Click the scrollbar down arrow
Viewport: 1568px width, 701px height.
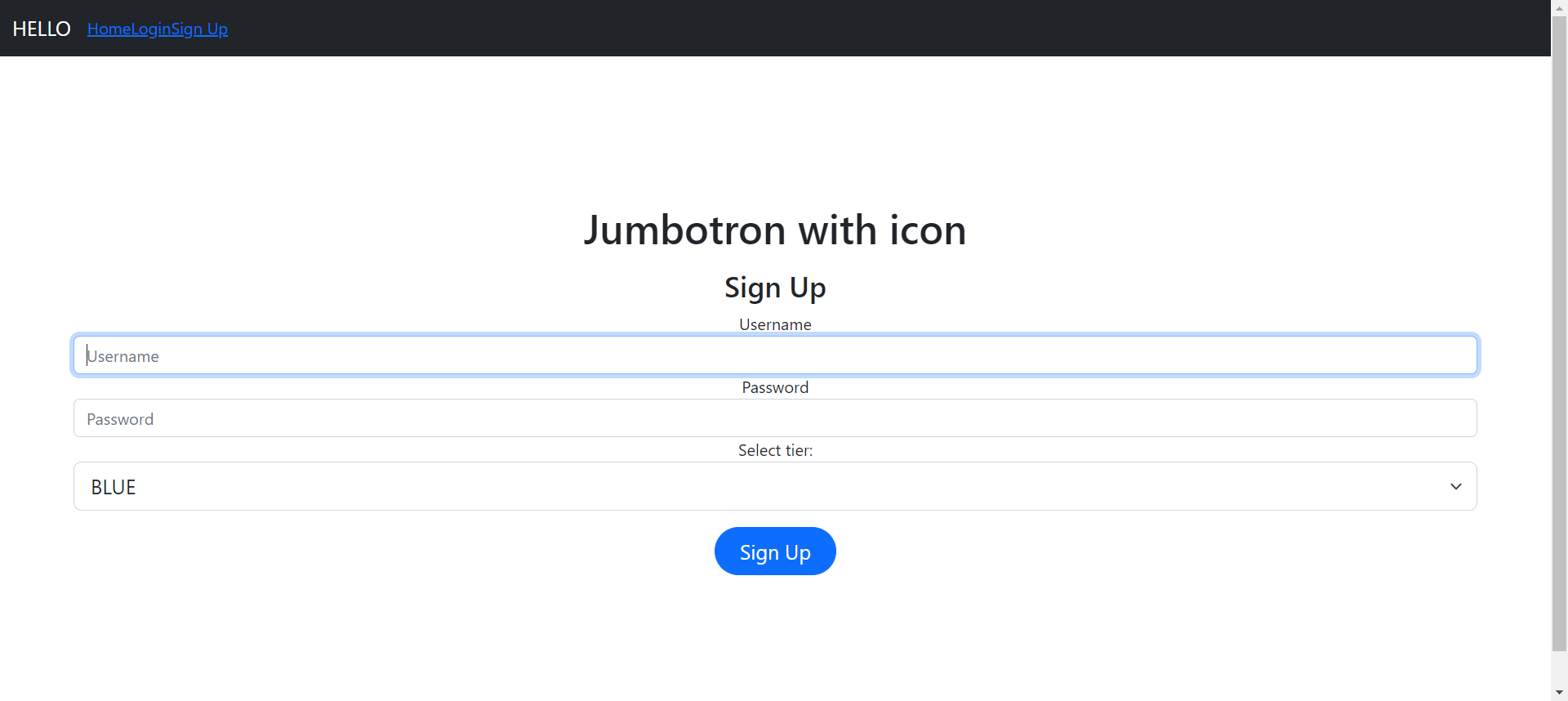[x=1559, y=693]
